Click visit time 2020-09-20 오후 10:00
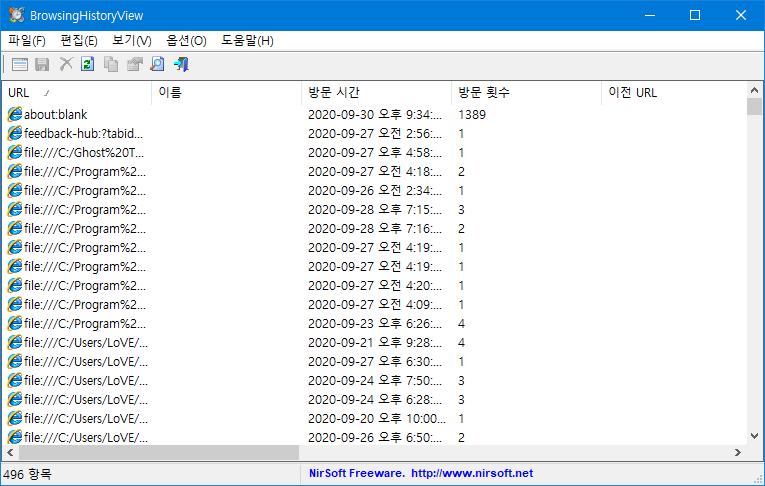The height and width of the screenshot is (486, 765). (x=377, y=419)
